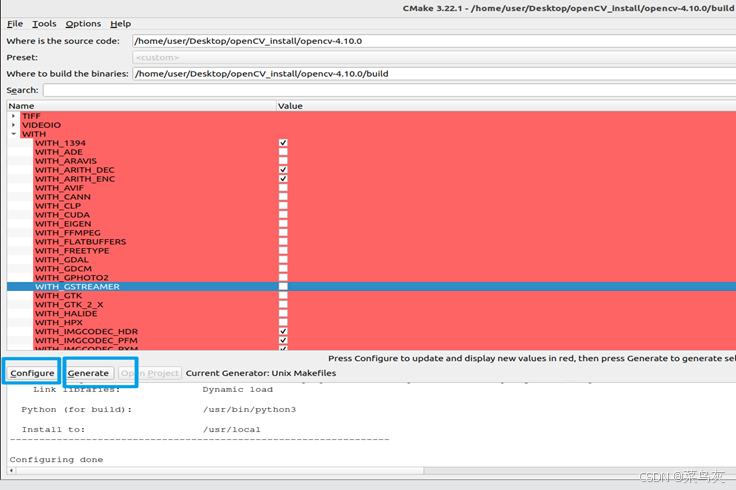Select the WITH_EIGEN row name
This screenshot has width=736, height=490.
63,223
